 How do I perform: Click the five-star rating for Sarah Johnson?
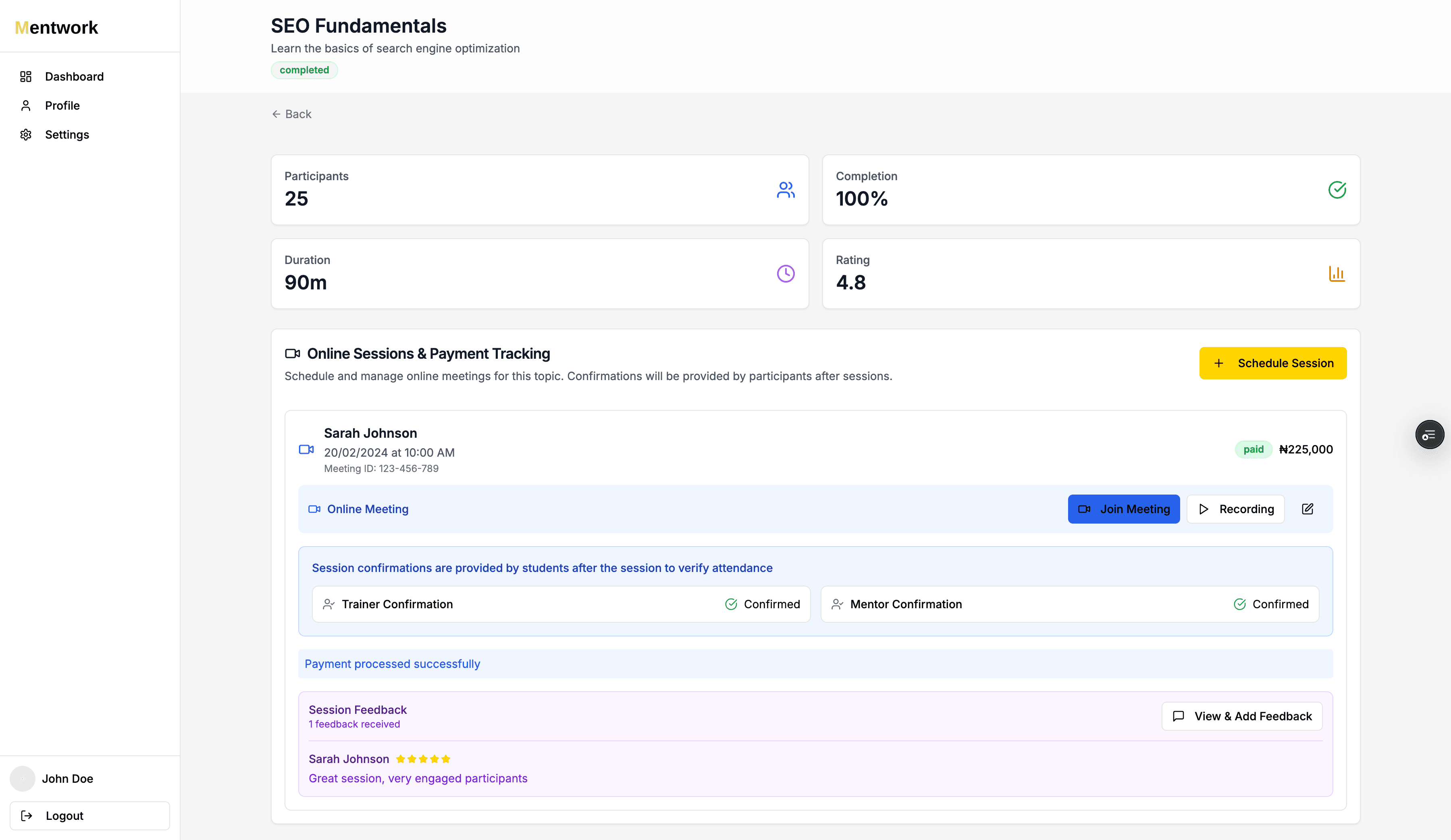pos(423,759)
